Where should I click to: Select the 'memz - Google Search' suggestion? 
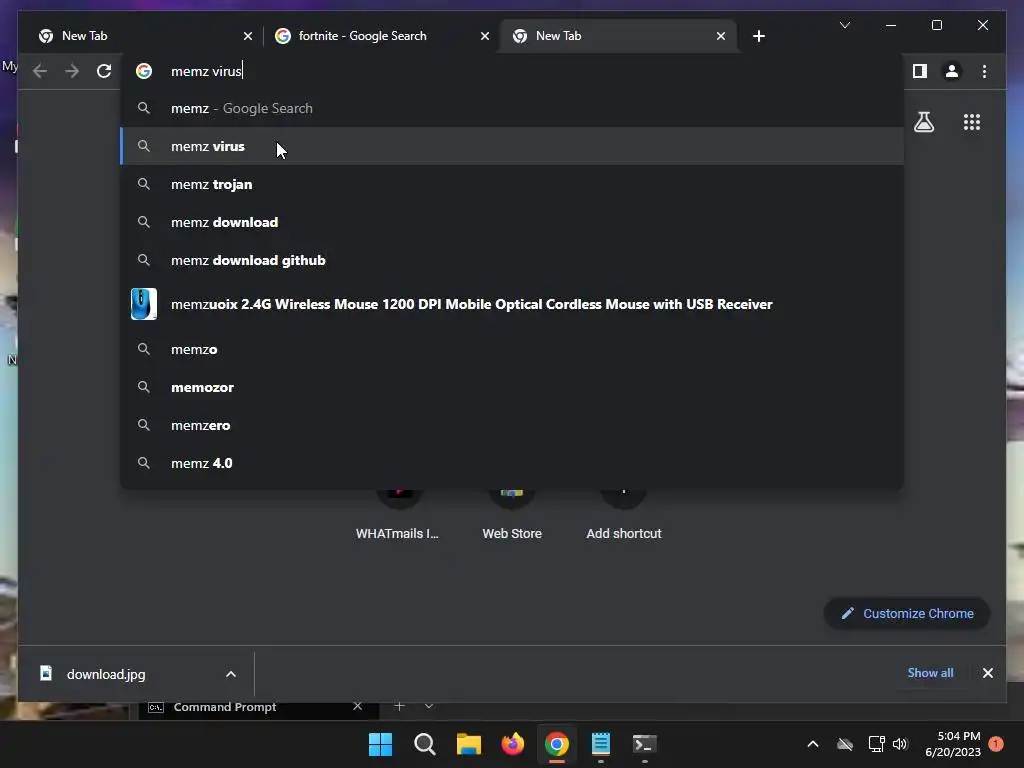(512, 108)
